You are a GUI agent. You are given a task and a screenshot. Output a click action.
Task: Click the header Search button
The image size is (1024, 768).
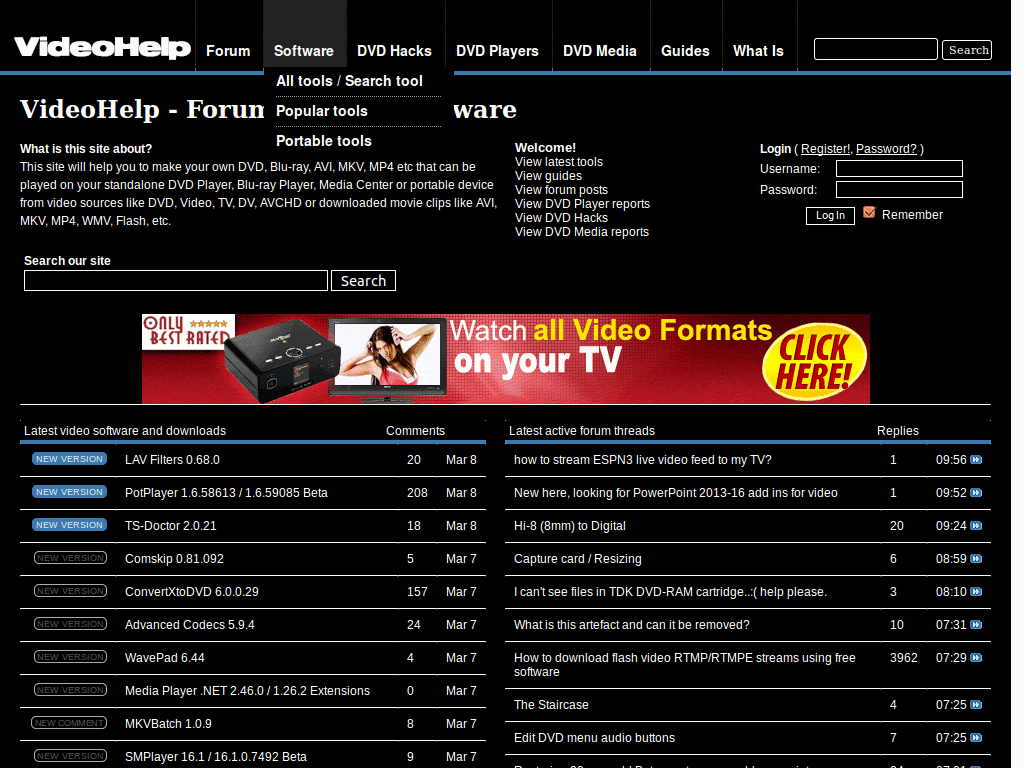967,50
